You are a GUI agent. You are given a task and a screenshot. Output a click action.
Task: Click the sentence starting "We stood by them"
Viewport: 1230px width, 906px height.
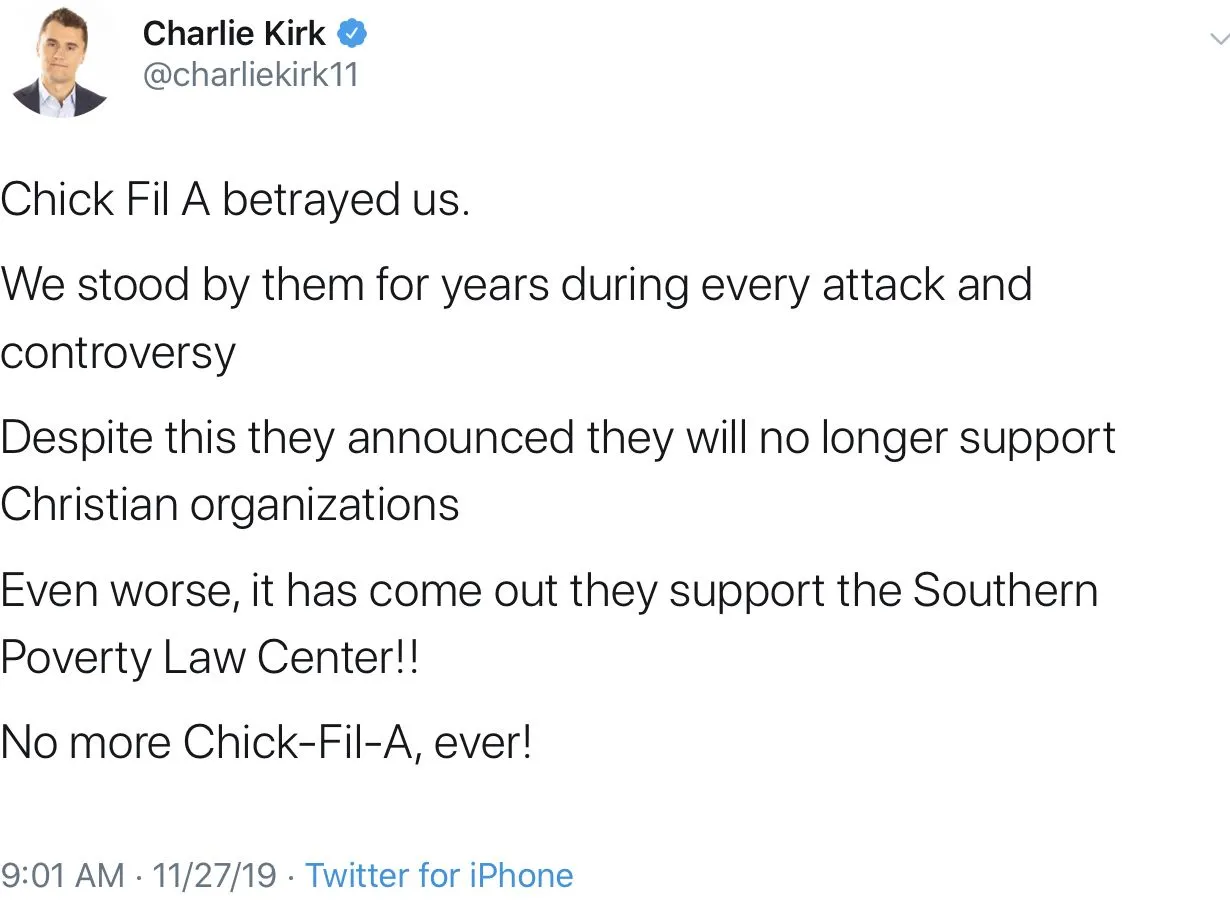(x=515, y=285)
